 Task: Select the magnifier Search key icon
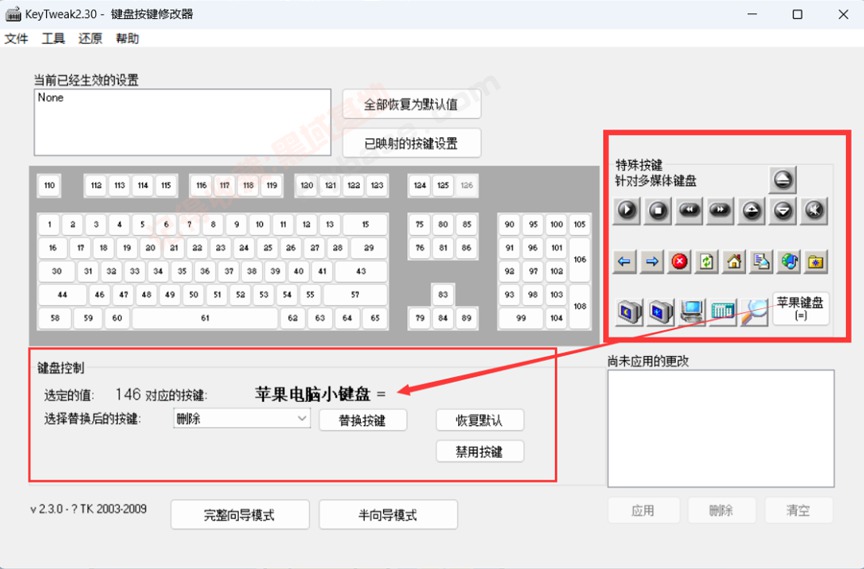[754, 312]
